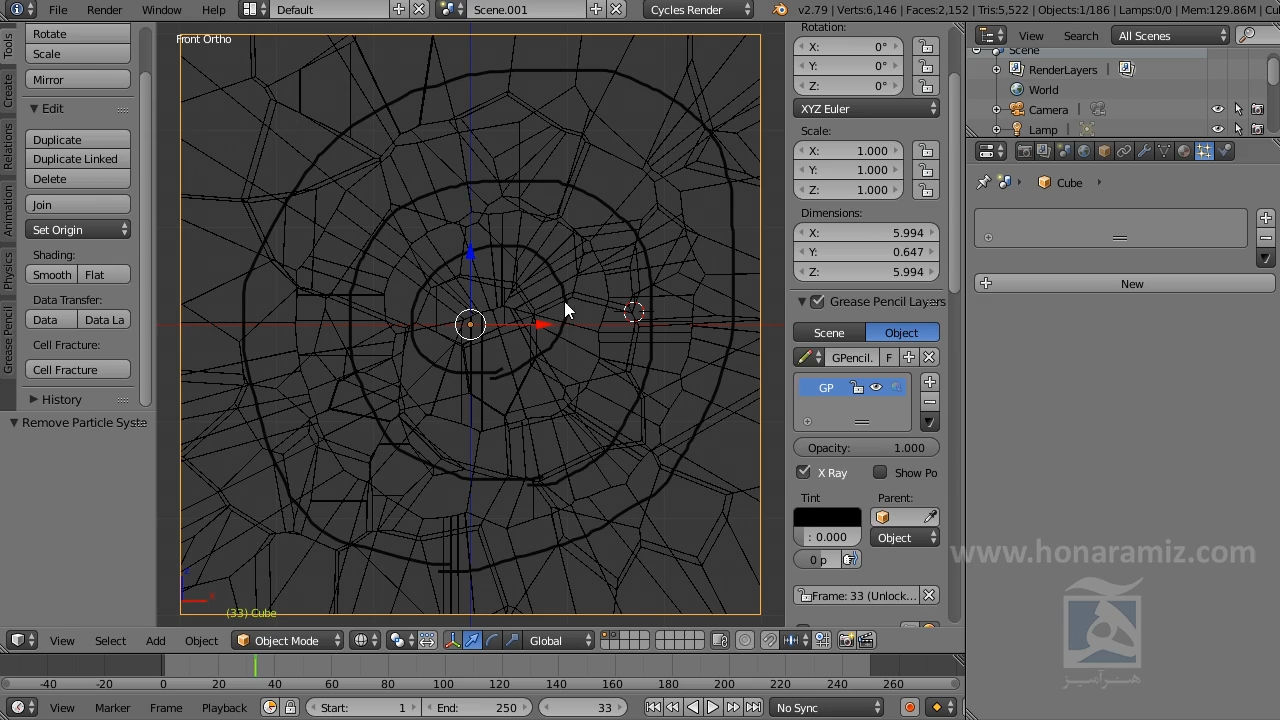Open the Render Layers properties tab icon
Viewport: 1280px width, 720px height.
pos(1044,151)
